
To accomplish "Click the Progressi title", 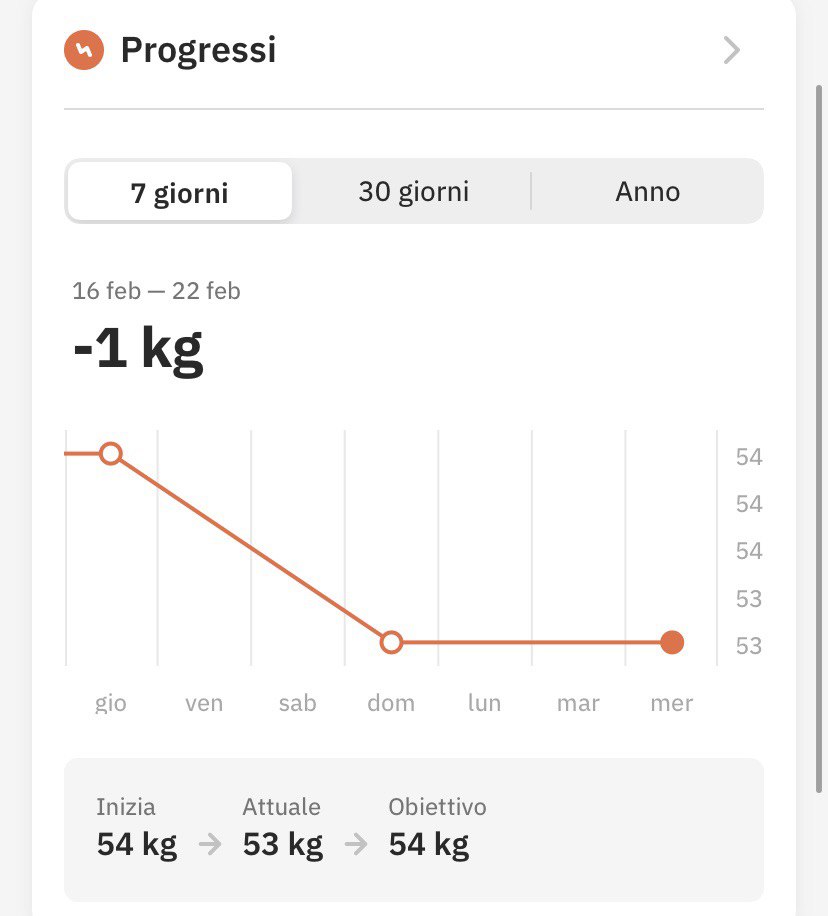I will (198, 50).
